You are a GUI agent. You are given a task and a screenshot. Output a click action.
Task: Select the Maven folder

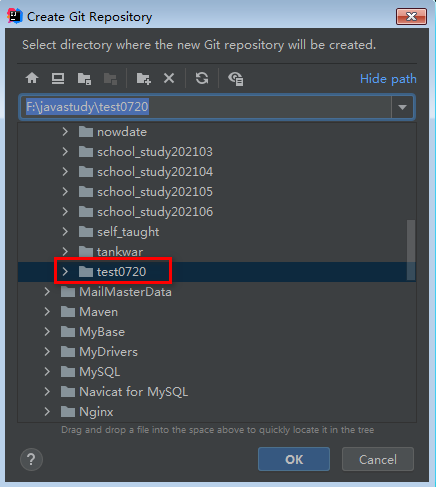tap(98, 312)
